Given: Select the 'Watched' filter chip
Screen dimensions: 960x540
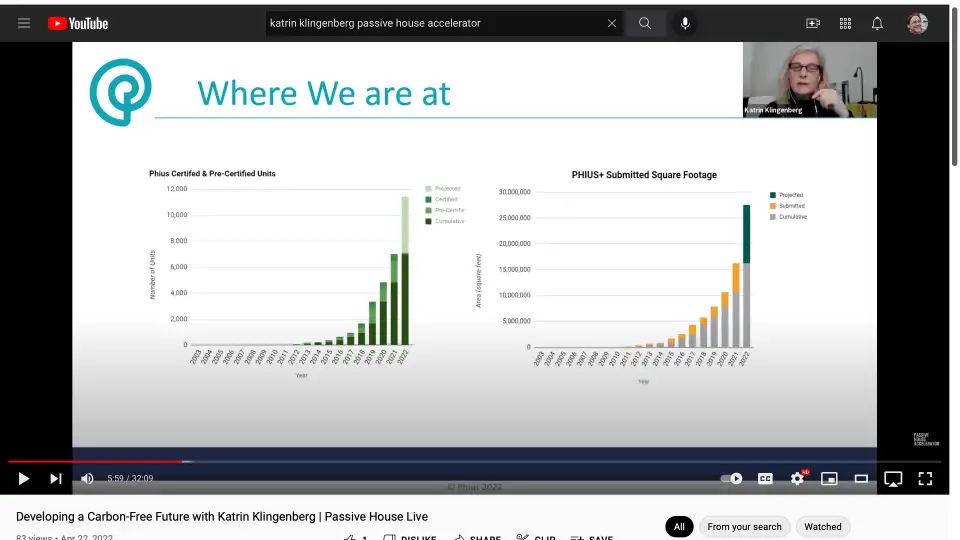Looking at the screenshot, I should [x=823, y=526].
